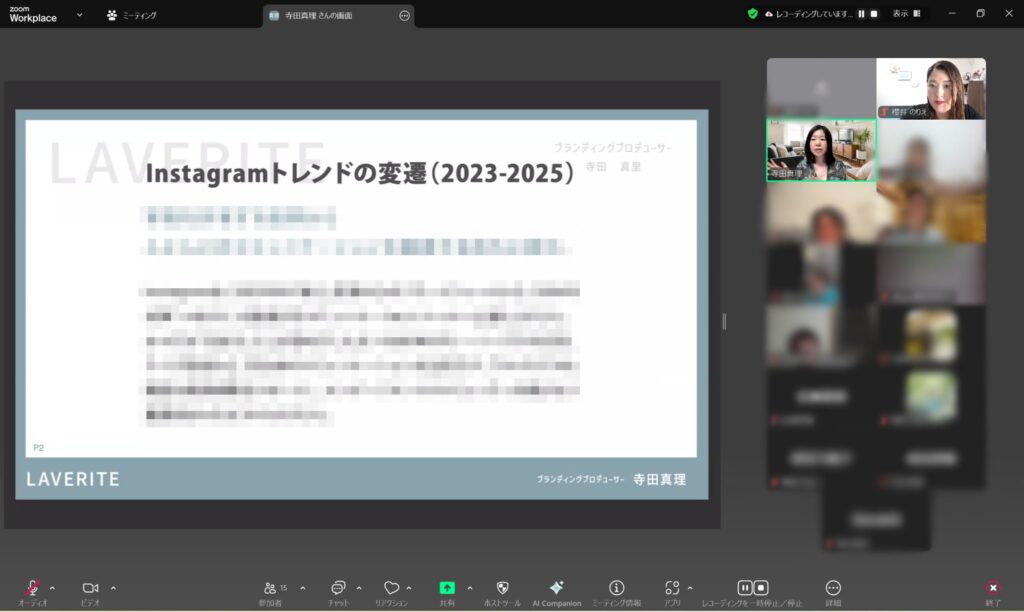1024x612 pixels.
Task: Open host tools shield icon
Action: click(502, 588)
